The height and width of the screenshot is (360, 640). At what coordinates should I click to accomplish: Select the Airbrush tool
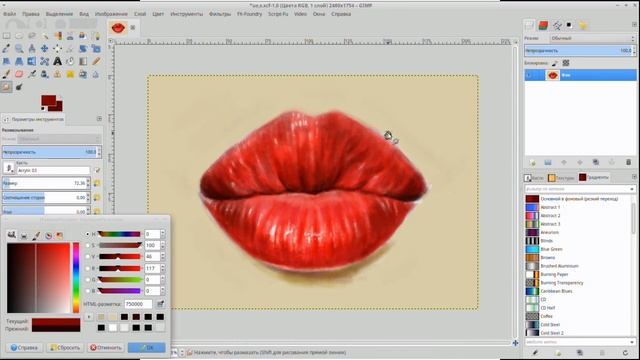[x=32, y=74]
